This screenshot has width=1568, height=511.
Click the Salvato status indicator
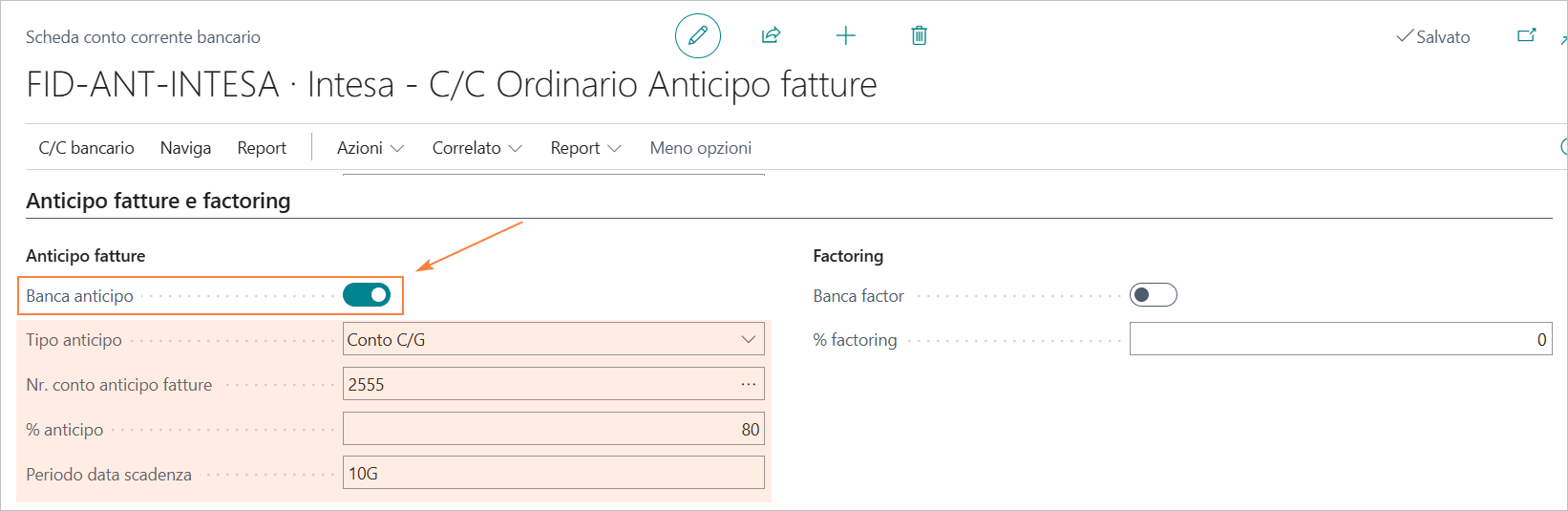[x=1432, y=36]
